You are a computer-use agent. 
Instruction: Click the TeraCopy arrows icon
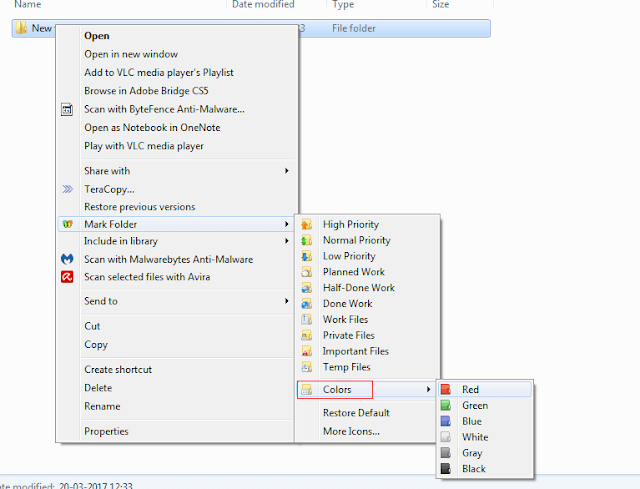coord(67,189)
